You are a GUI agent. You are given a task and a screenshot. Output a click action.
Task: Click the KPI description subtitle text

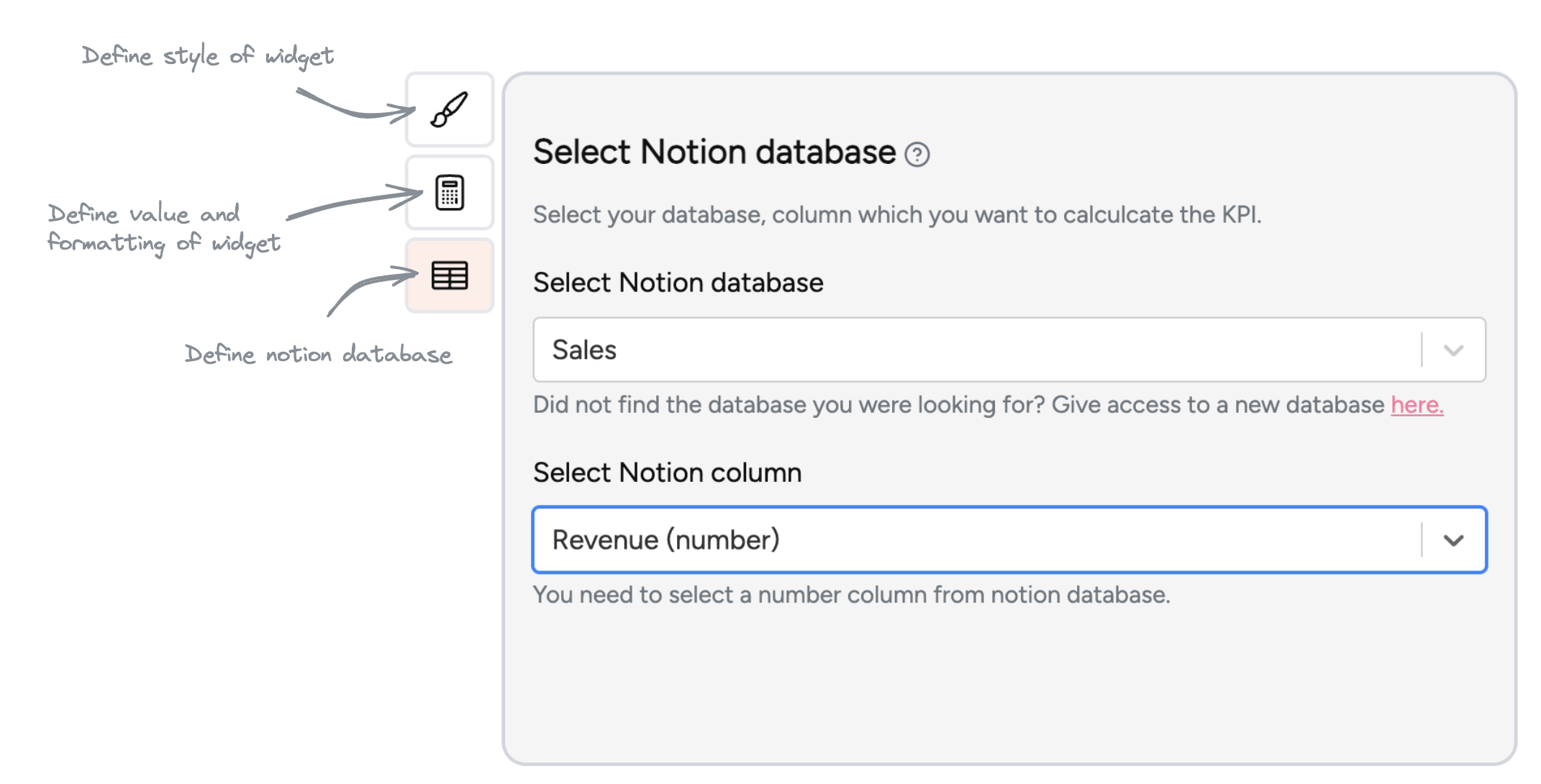[x=896, y=215]
